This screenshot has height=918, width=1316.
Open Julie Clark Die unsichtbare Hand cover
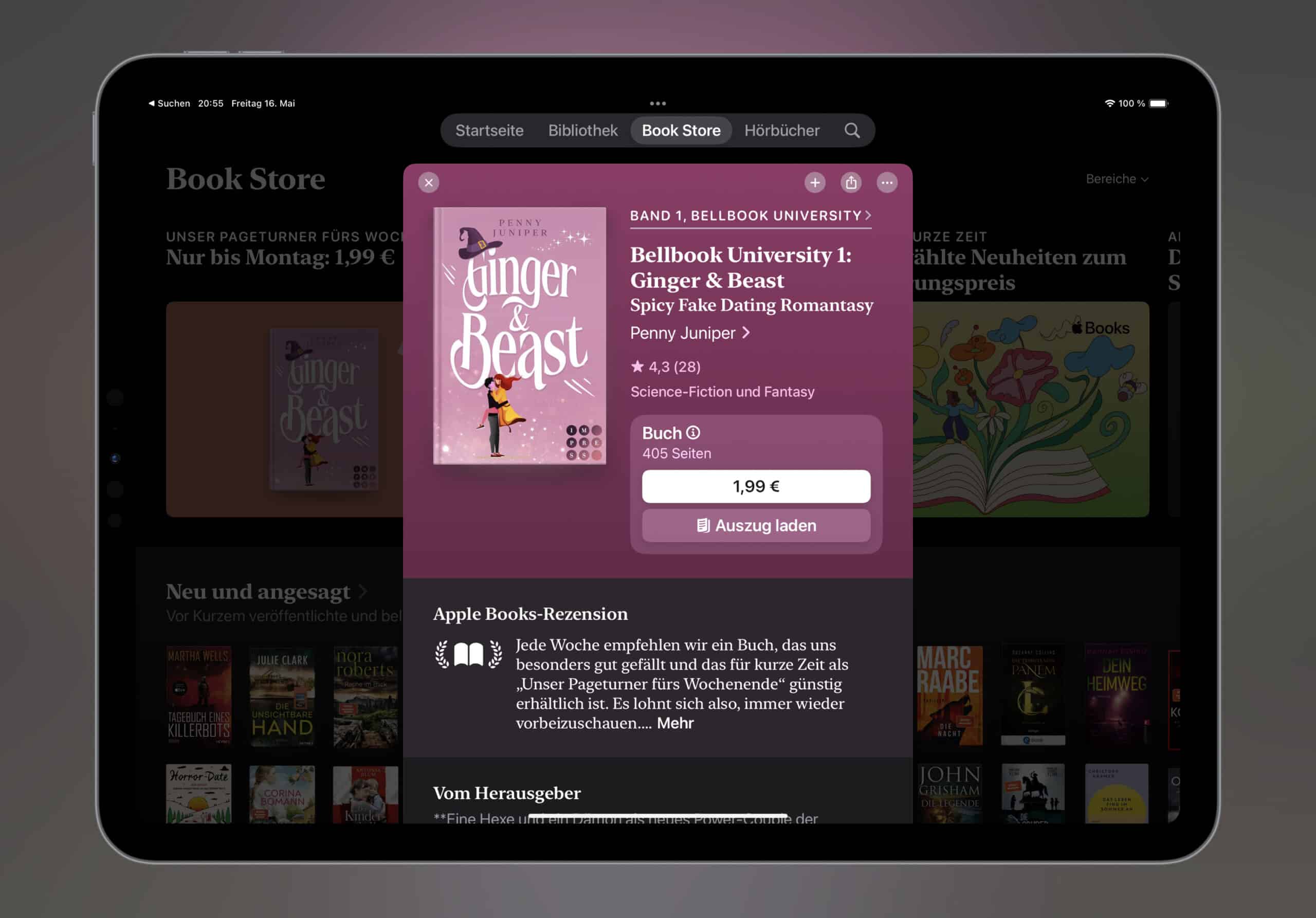[x=282, y=697]
